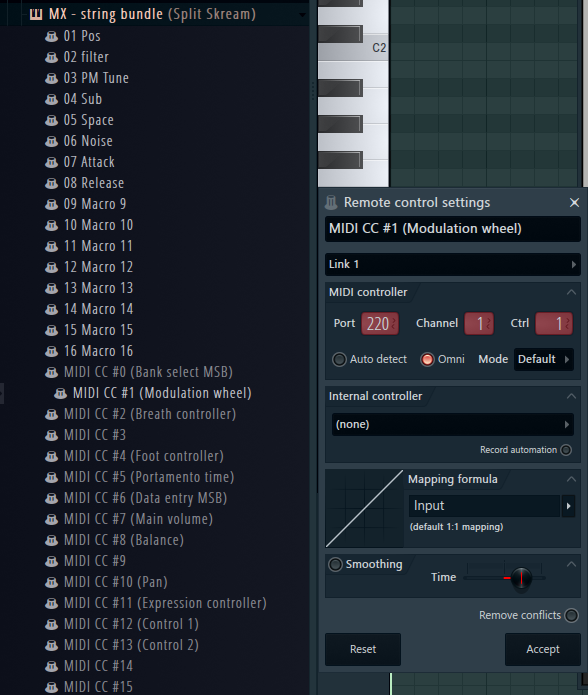Image resolution: width=588 pixels, height=695 pixels.
Task: Click the knob icon beside 02 filter
Action: (x=51, y=57)
